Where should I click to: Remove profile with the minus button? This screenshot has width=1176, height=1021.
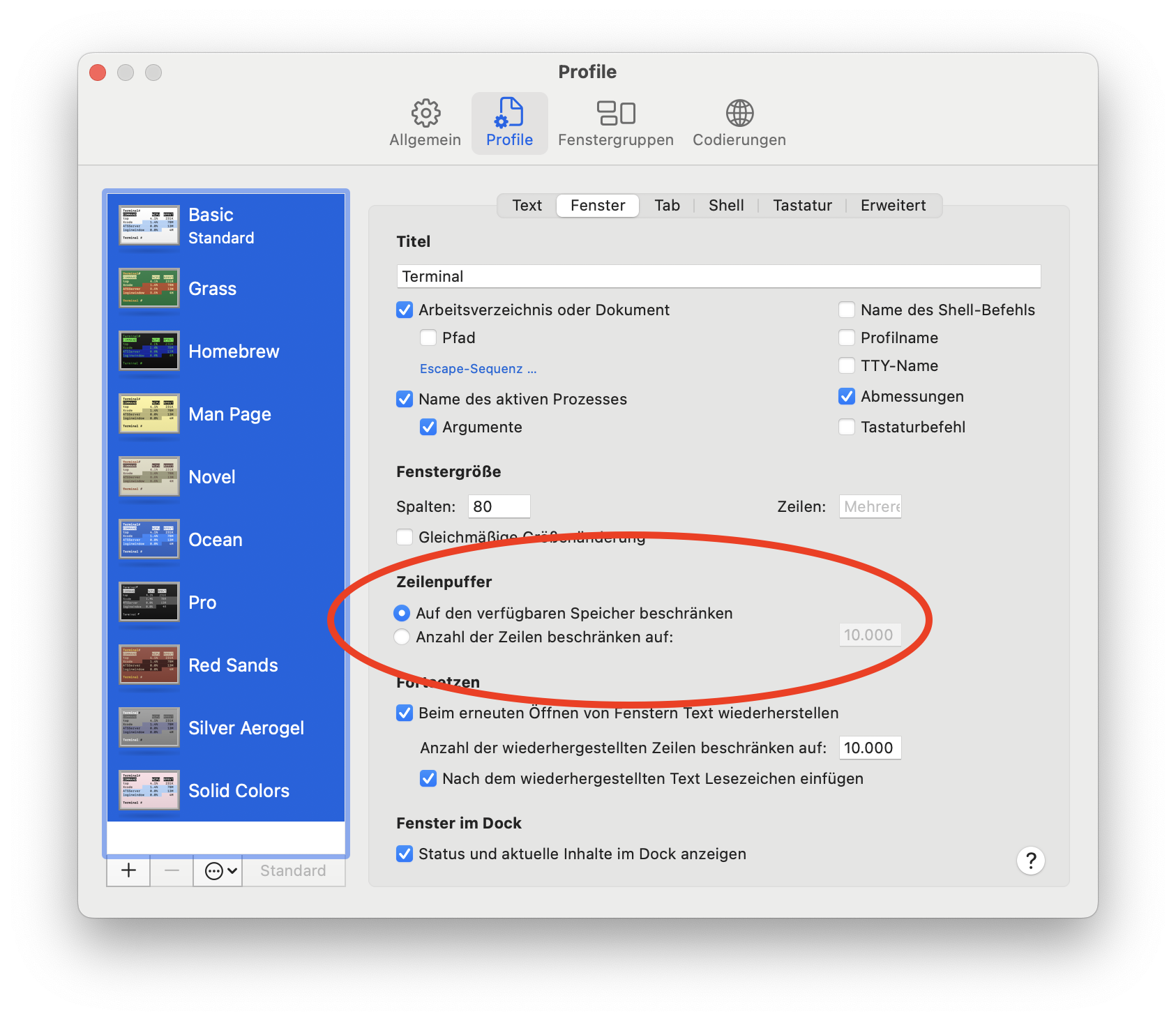point(172,870)
